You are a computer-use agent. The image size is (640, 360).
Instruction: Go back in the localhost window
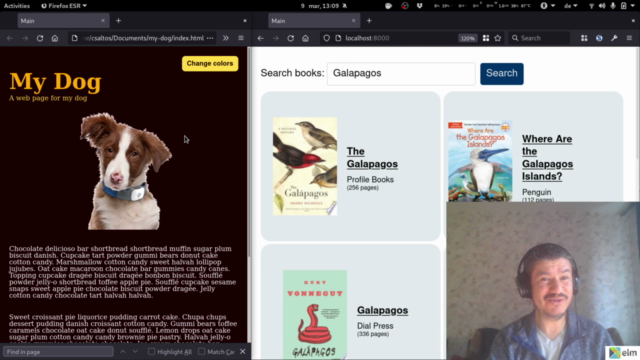260,38
